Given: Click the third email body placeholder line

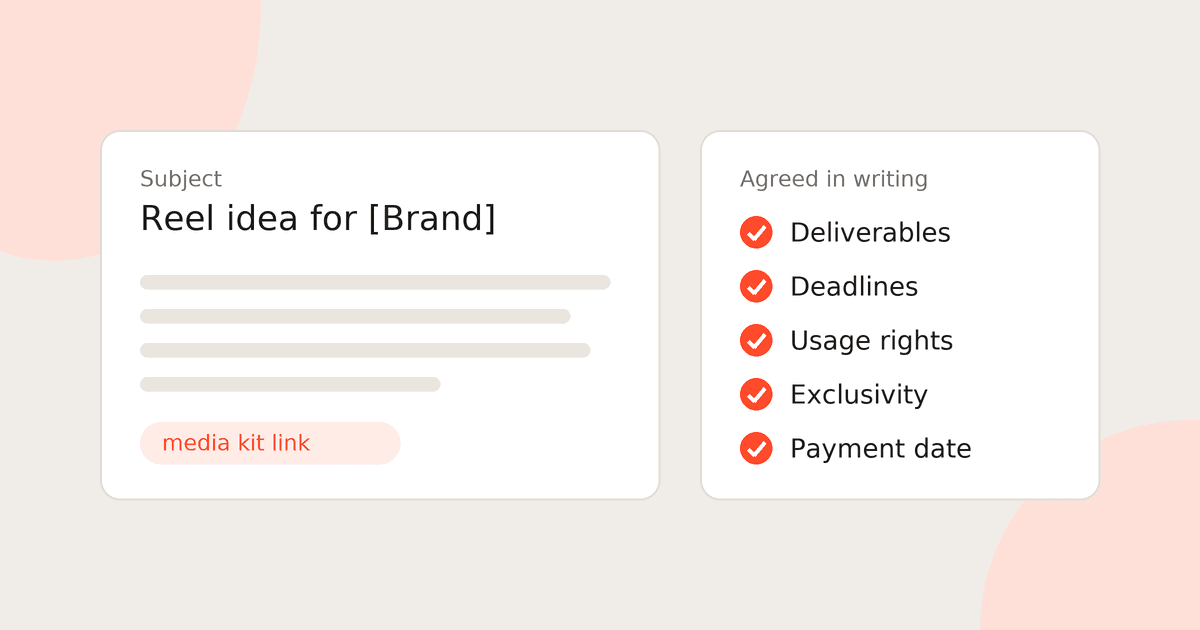Looking at the screenshot, I should point(365,350).
